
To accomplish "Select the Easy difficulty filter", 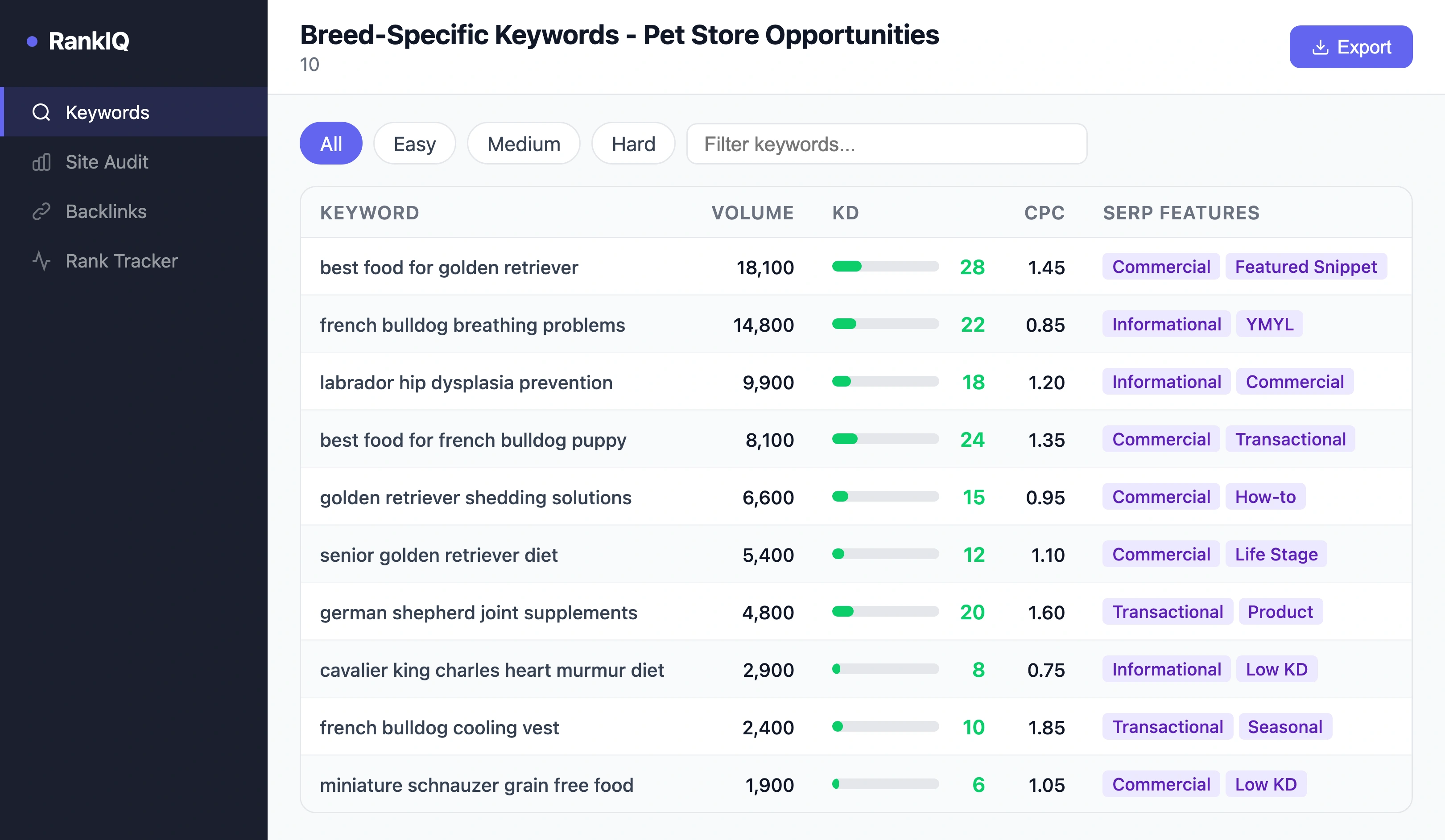I will point(414,144).
